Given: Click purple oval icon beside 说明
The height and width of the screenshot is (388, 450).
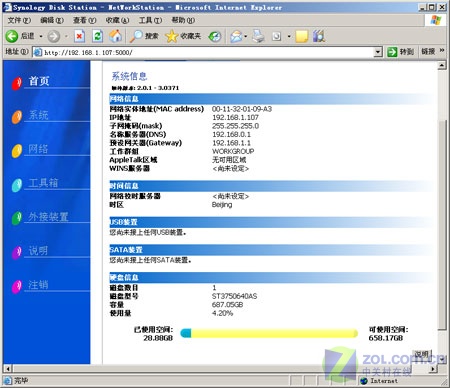Looking at the screenshot, I should [x=17, y=252].
